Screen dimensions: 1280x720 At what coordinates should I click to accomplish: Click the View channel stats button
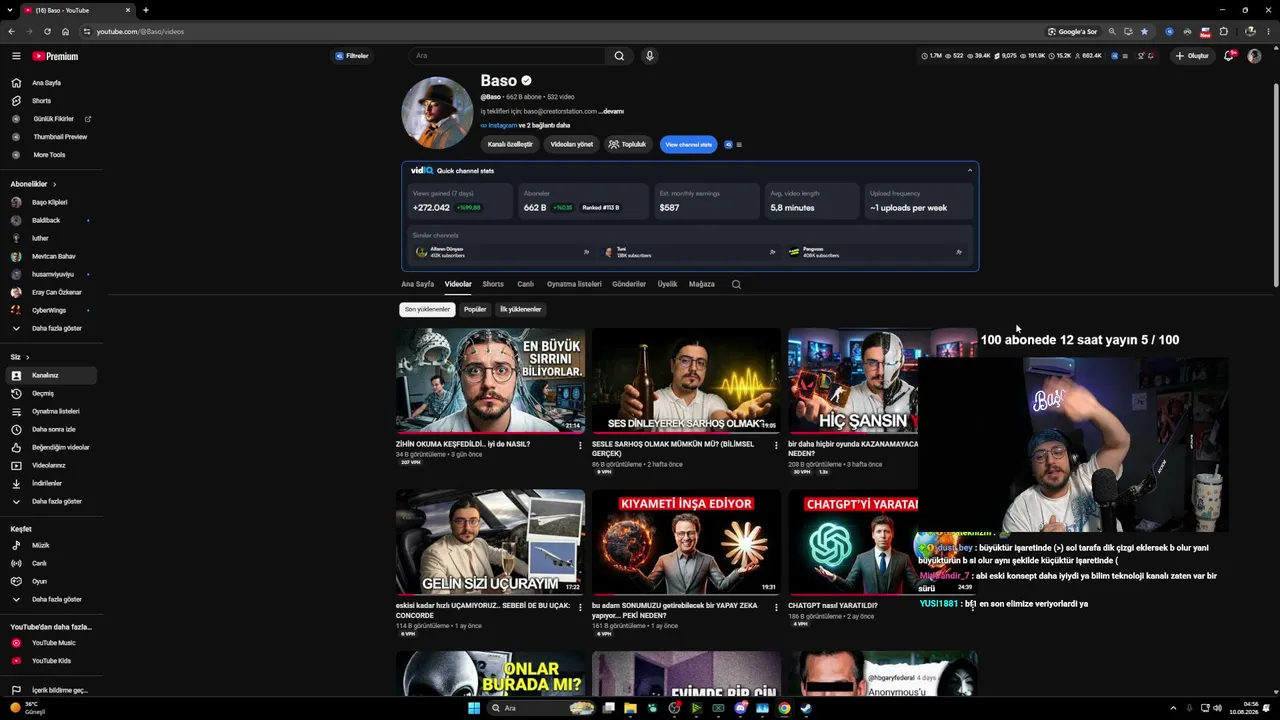point(688,144)
